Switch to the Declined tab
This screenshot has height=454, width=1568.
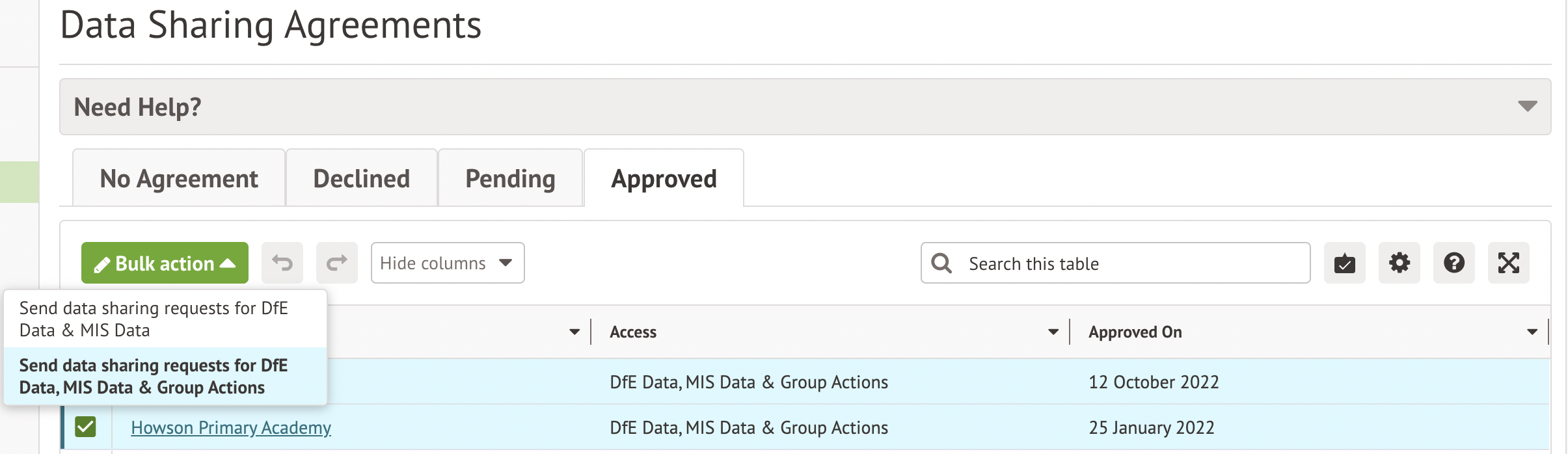click(361, 178)
